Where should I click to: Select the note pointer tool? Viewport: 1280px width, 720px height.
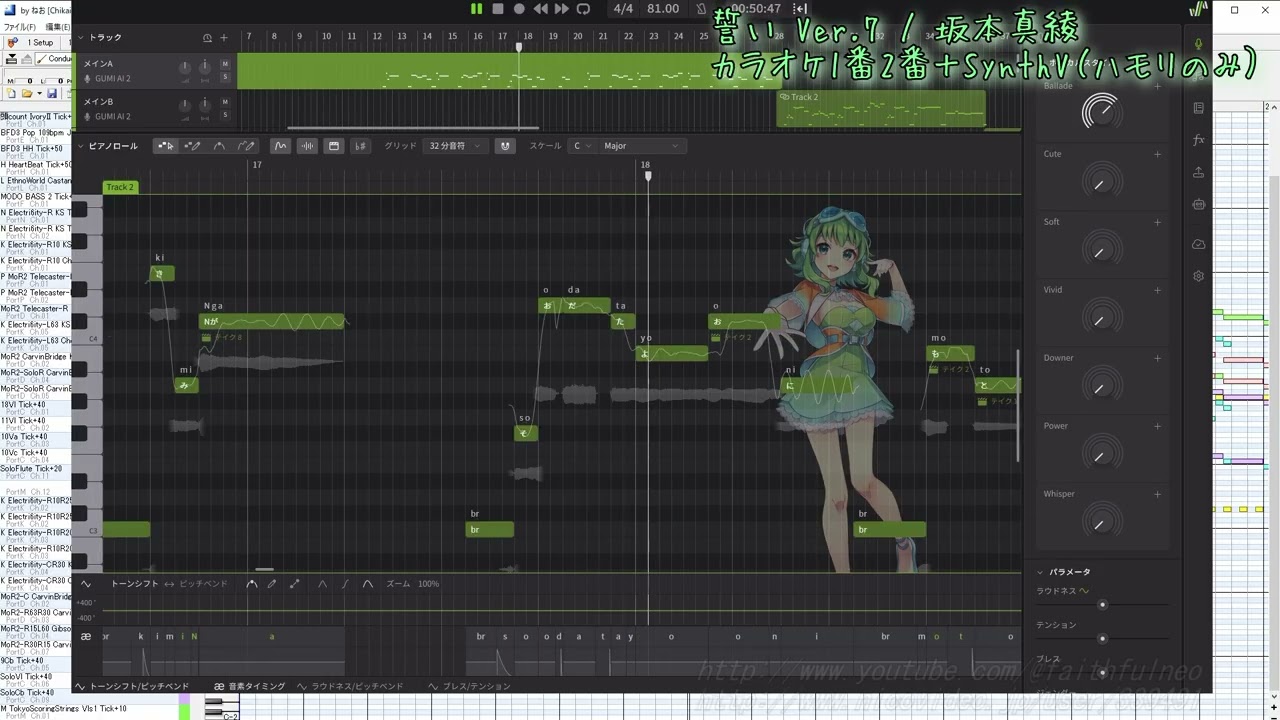point(166,146)
